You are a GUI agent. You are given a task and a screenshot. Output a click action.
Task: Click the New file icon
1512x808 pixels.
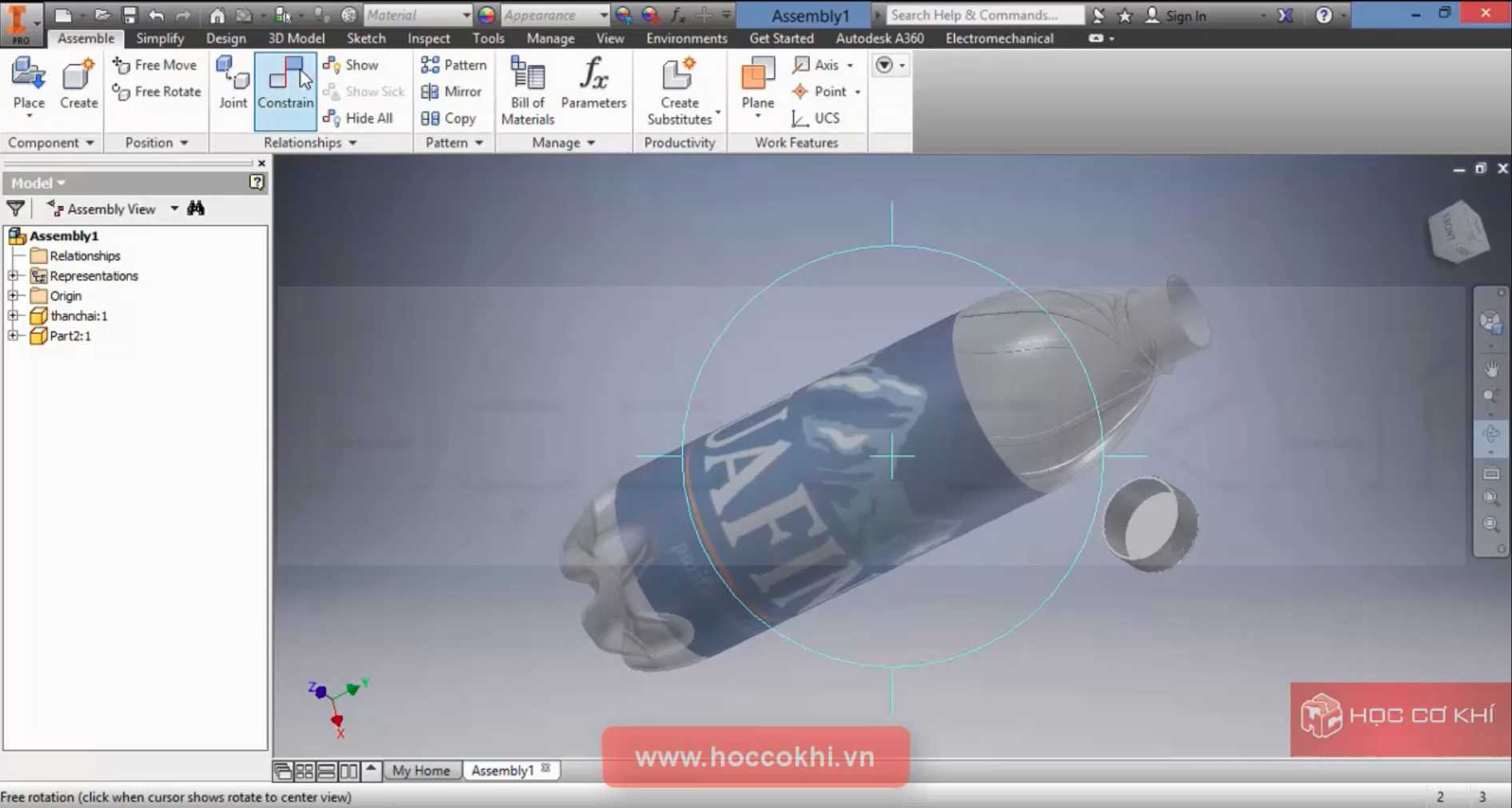click(x=63, y=15)
